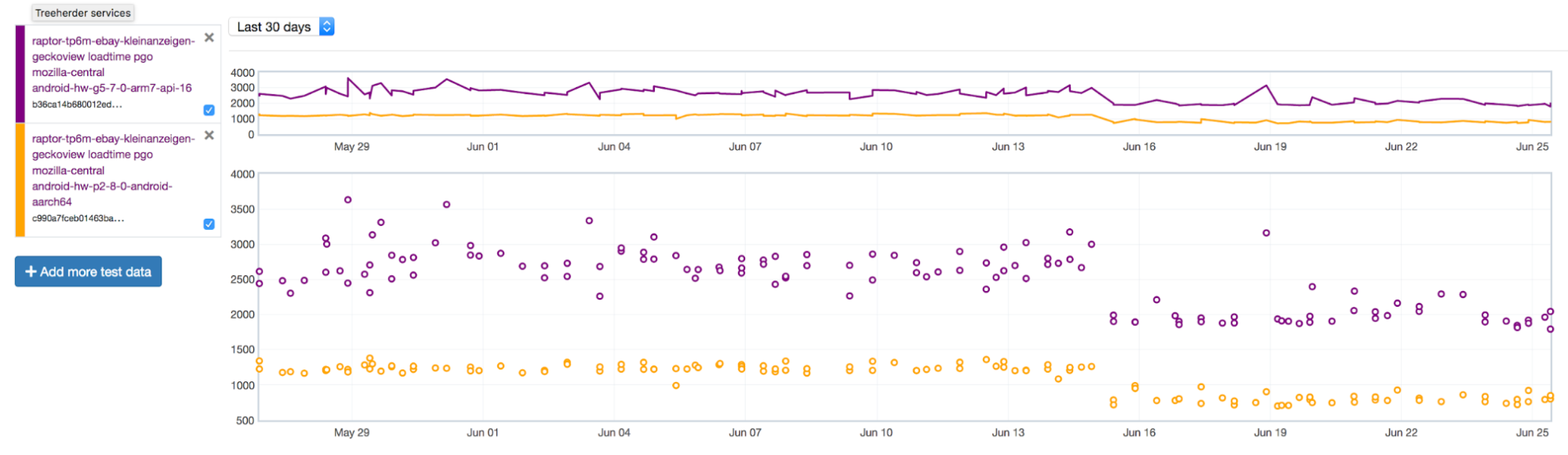1568x455 pixels.
Task: Select the highest purple data point near May 29
Action: pyautogui.click(x=348, y=200)
